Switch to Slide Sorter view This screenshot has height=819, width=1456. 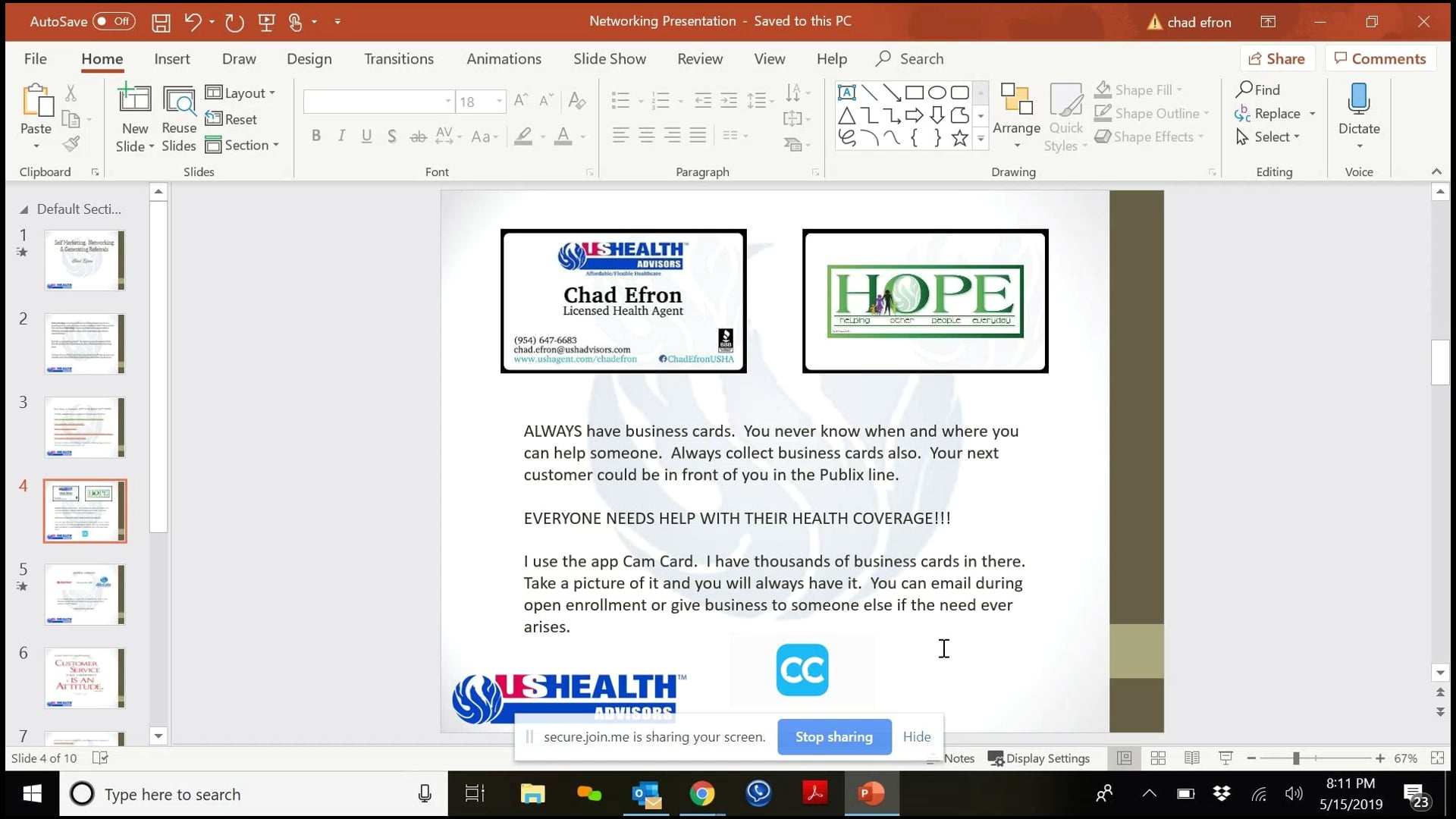pyautogui.click(x=1158, y=758)
